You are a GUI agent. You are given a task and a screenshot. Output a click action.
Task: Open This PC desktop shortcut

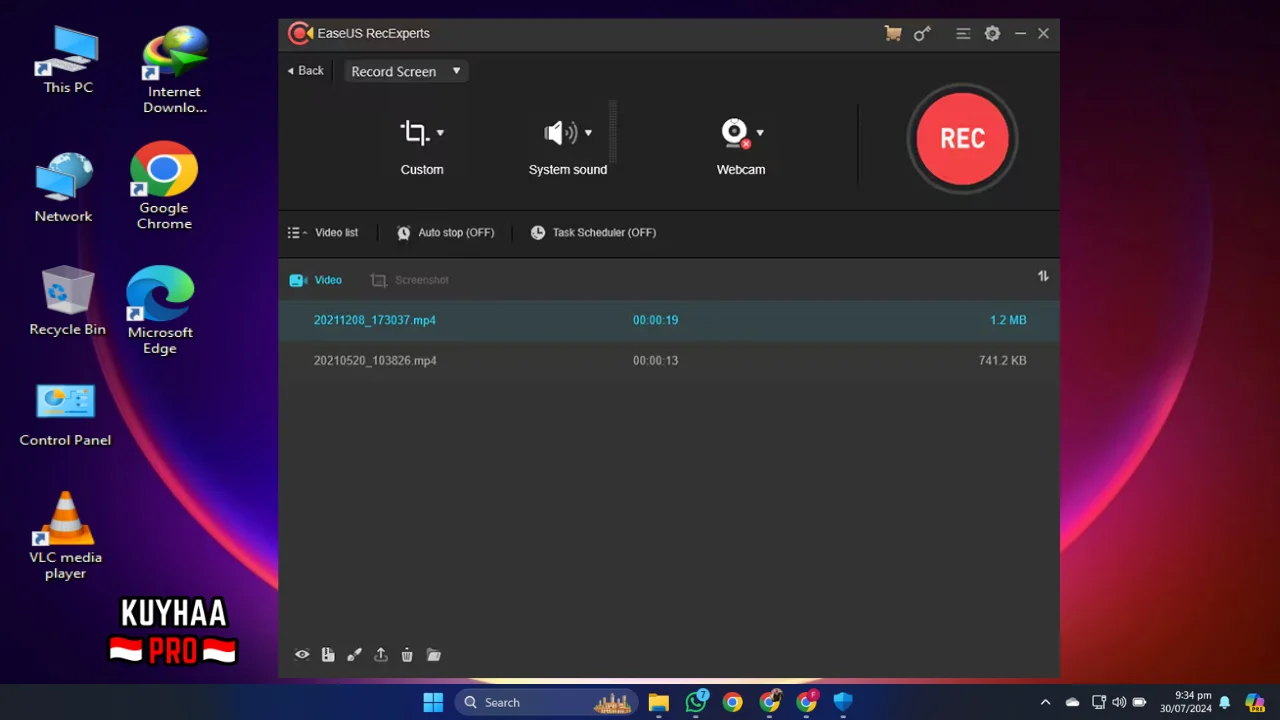pos(68,60)
